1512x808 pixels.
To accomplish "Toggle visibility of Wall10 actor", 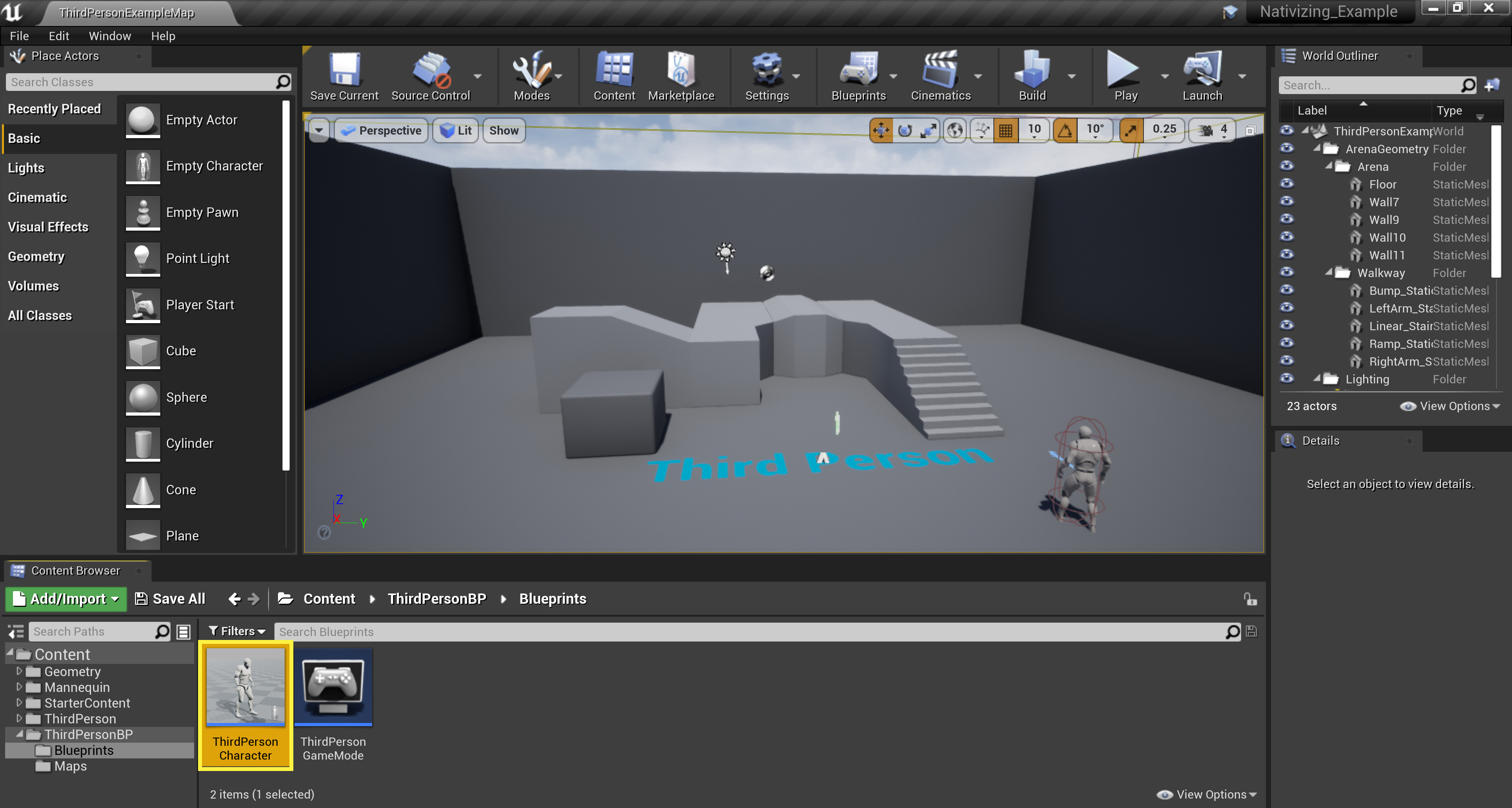I will [1287, 237].
